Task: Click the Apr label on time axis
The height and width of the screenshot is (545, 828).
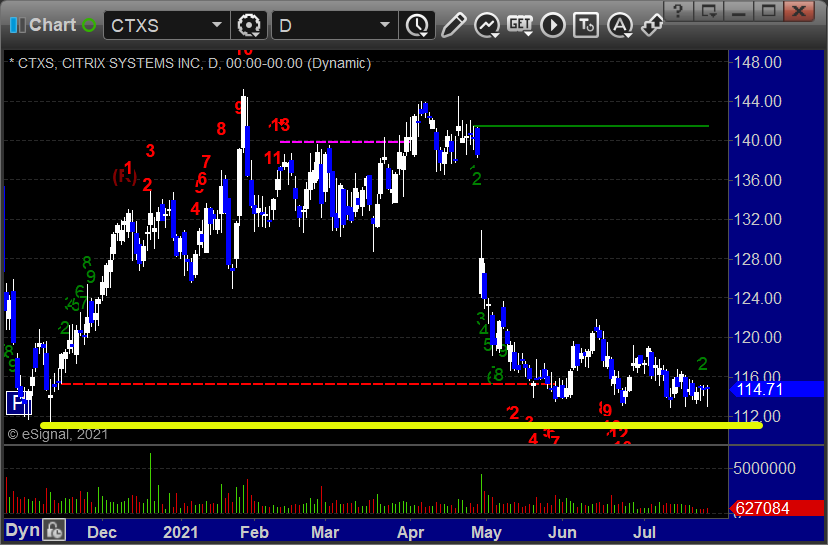Action: point(410,532)
